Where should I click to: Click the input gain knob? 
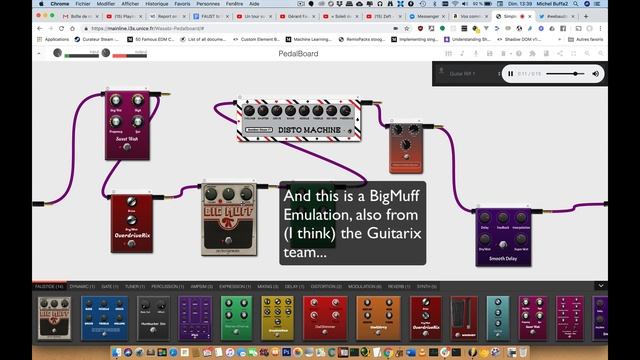click(58, 53)
